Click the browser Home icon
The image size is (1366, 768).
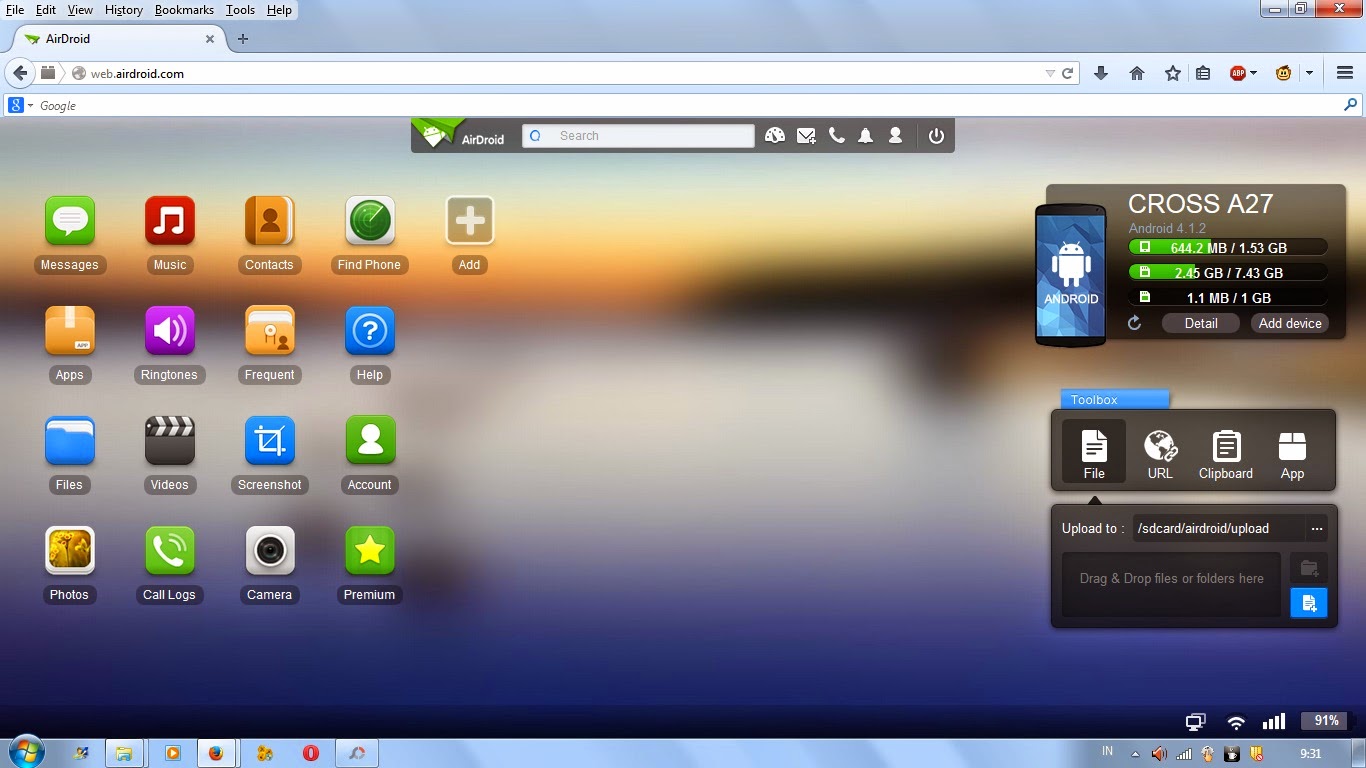(x=1137, y=73)
